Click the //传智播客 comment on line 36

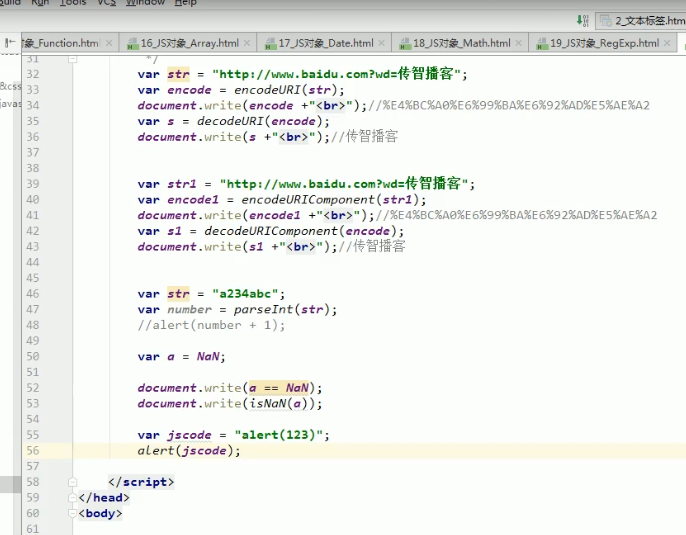[364, 136]
